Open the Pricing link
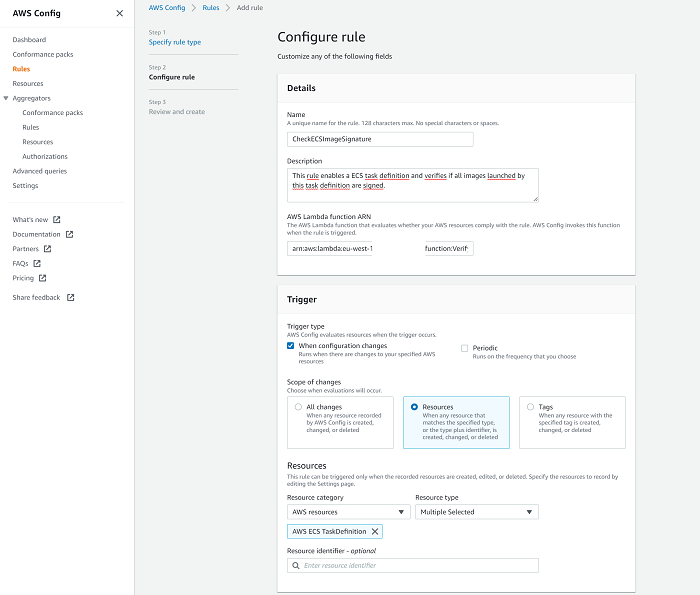Screen dimensions: 700x595 [x=23, y=278]
